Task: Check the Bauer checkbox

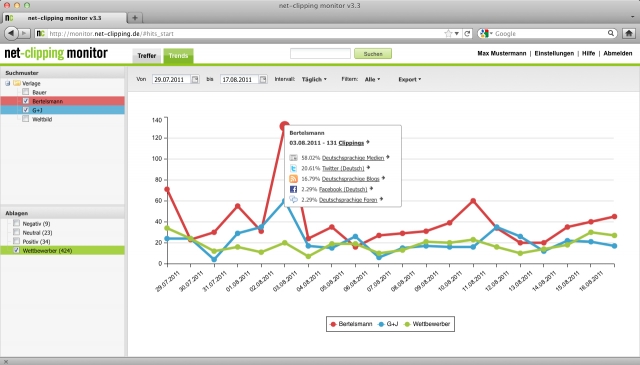Action: 26,92
